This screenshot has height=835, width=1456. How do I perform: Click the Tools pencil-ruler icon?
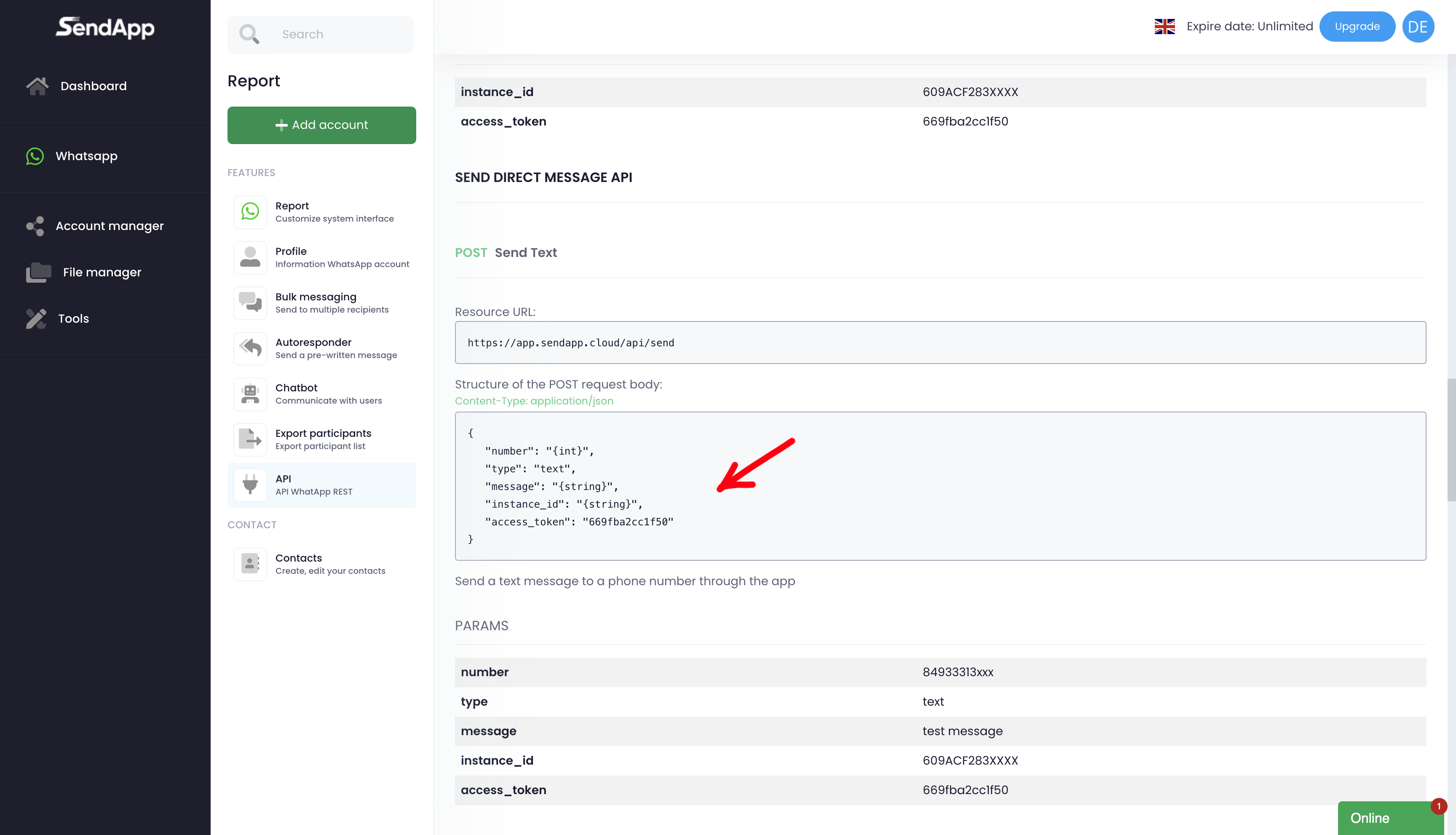(x=36, y=319)
